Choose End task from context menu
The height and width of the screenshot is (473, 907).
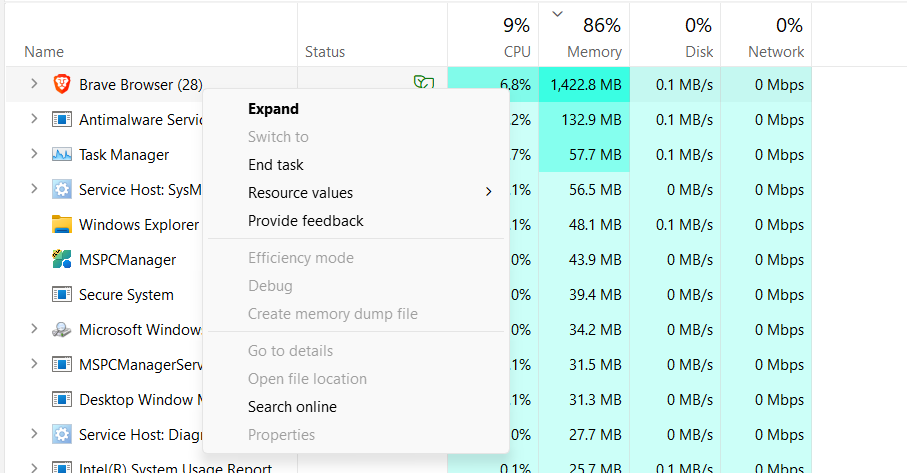(276, 165)
